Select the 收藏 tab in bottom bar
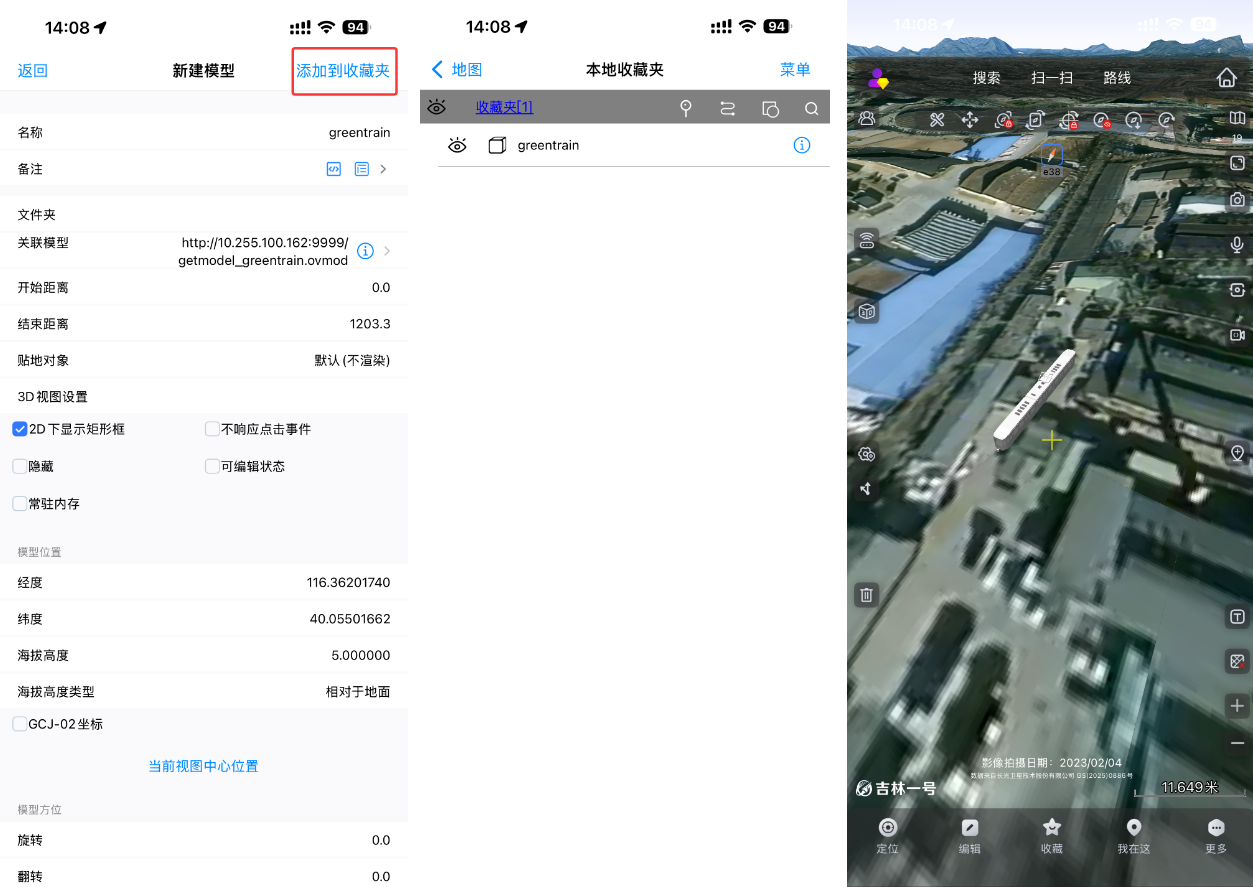 click(x=1051, y=836)
